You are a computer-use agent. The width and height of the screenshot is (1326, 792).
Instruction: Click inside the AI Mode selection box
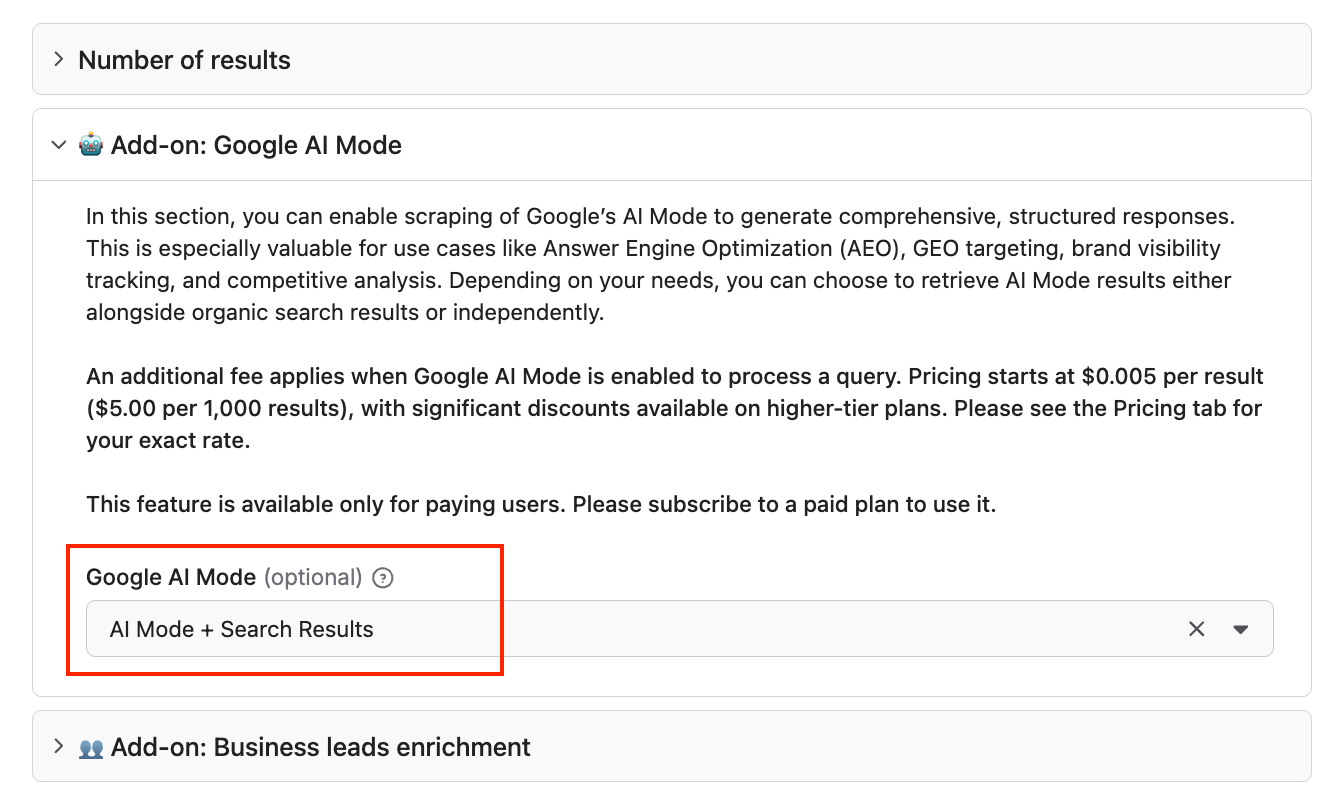[x=600, y=629]
